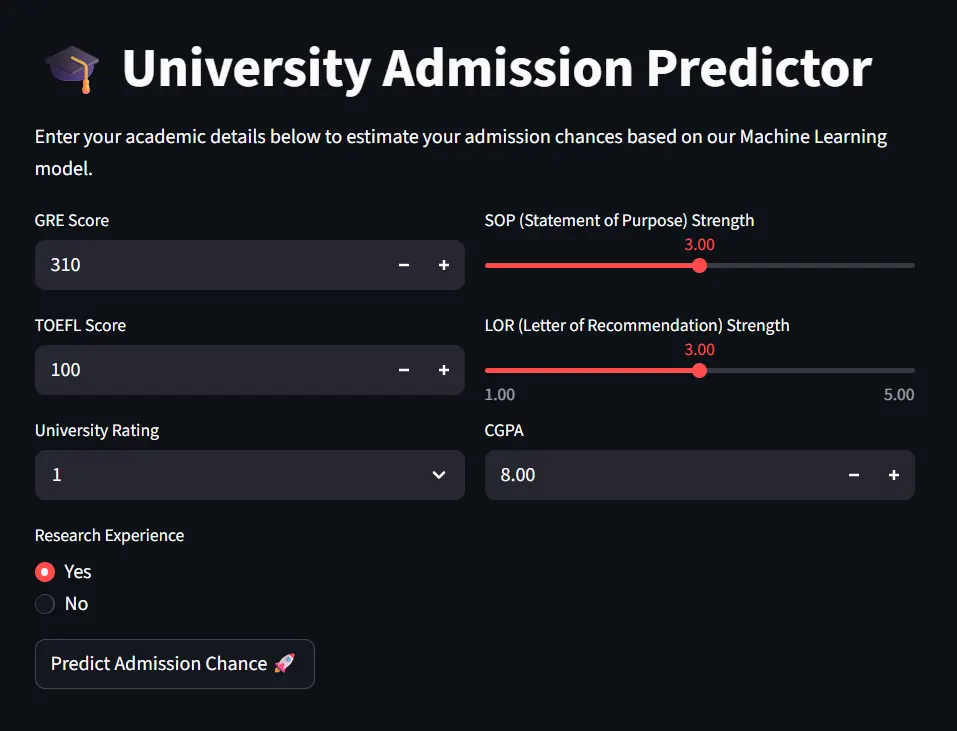Image resolution: width=957 pixels, height=731 pixels.
Task: Click the graduation cap icon in title
Action: (x=73, y=69)
